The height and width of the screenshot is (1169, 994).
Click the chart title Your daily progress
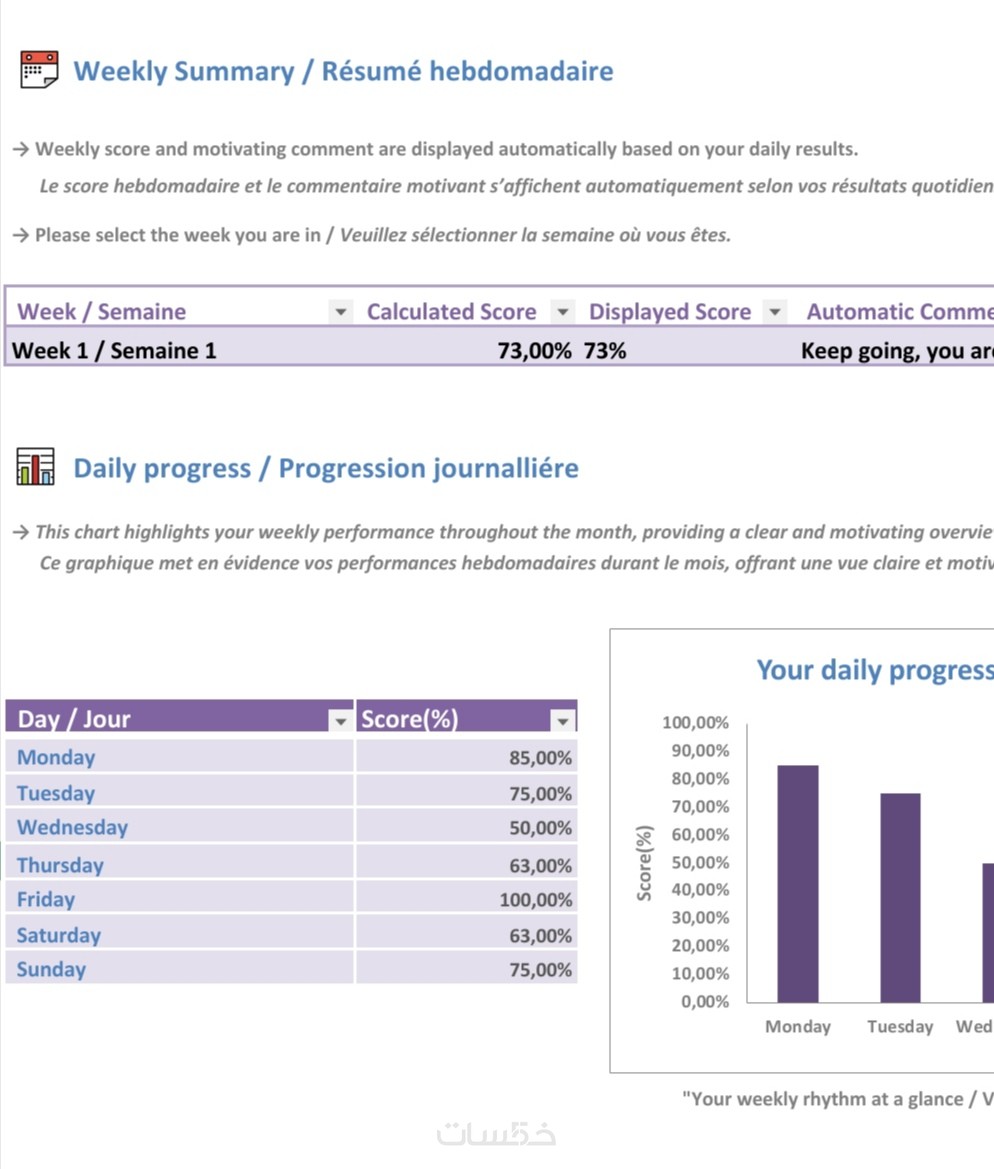(874, 670)
